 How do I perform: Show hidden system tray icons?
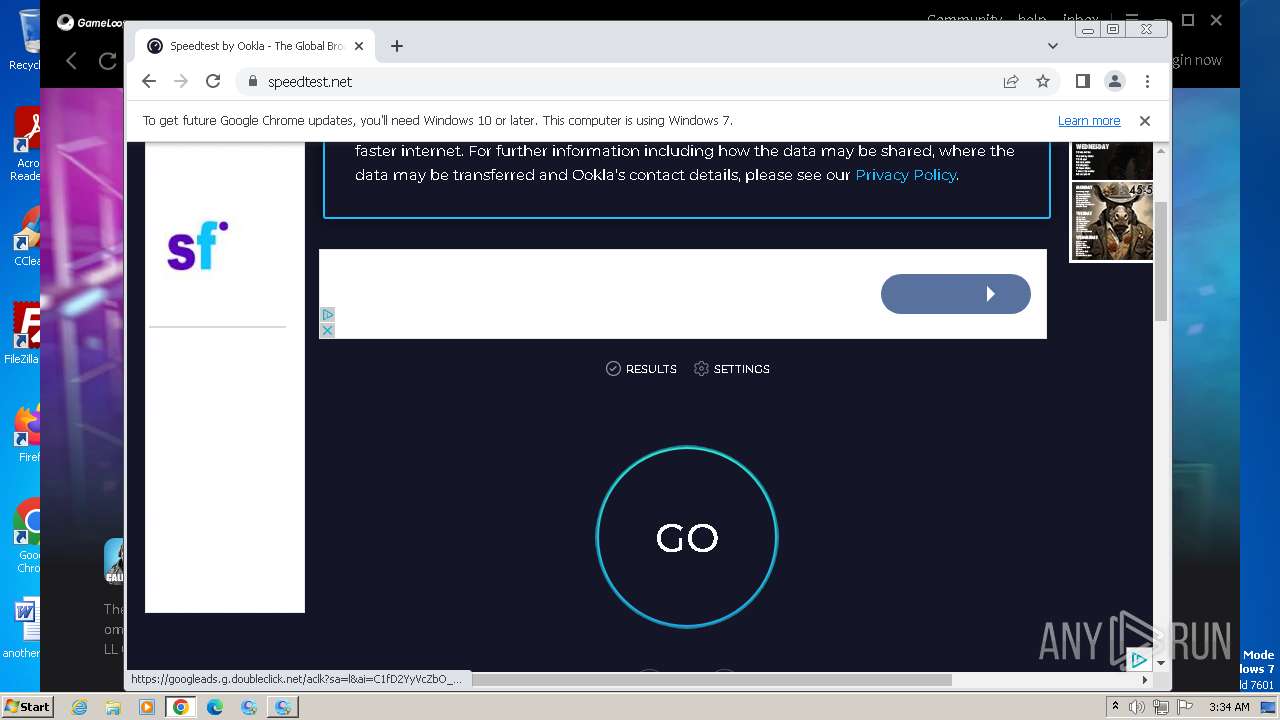(x=1115, y=707)
